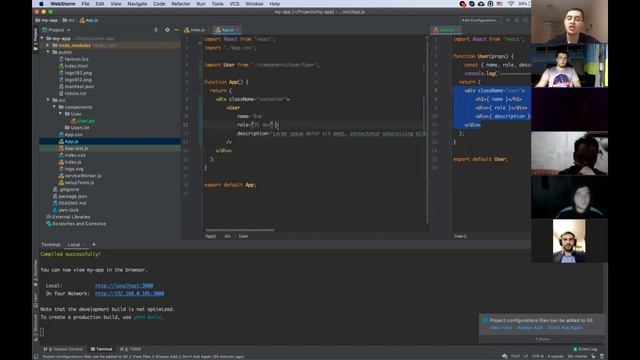Click the Add Configuration button
The image size is (640, 360).
[x=480, y=20]
